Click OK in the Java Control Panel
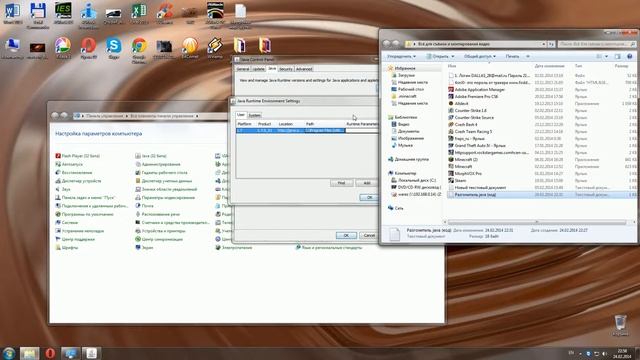The width and height of the screenshot is (640, 360). 346,236
